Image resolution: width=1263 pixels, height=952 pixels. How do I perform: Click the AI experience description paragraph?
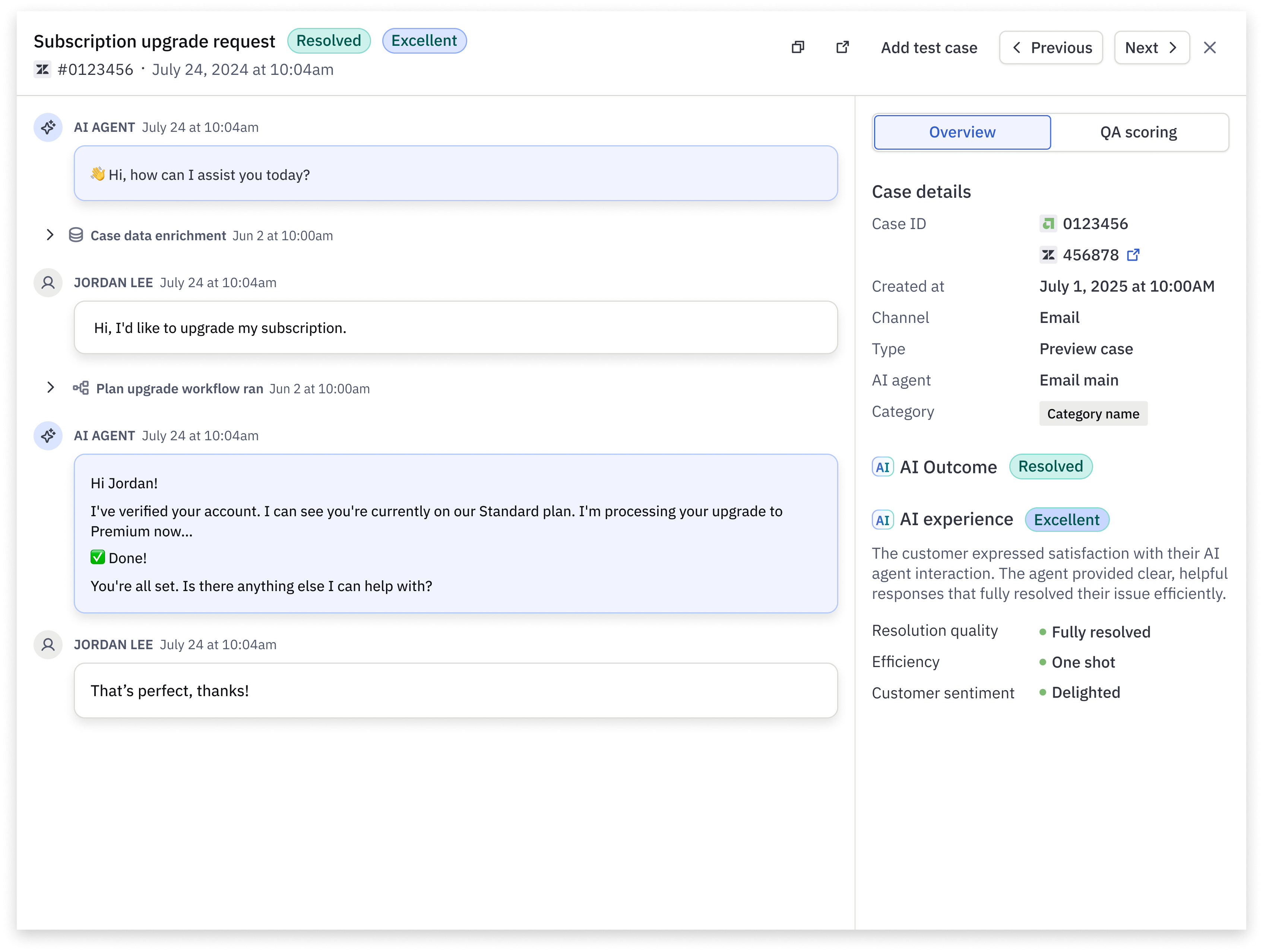pos(1050,573)
